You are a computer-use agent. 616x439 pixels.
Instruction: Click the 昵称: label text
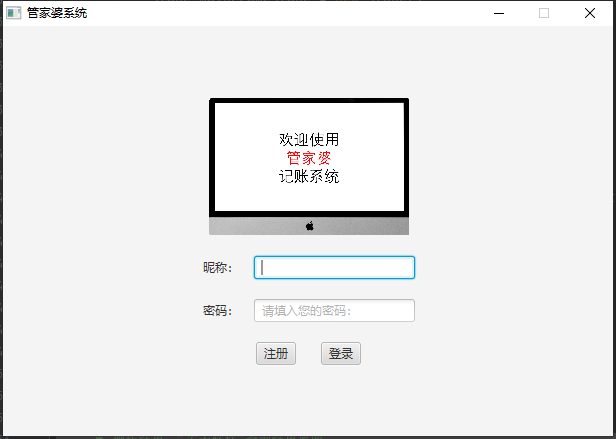217,268
